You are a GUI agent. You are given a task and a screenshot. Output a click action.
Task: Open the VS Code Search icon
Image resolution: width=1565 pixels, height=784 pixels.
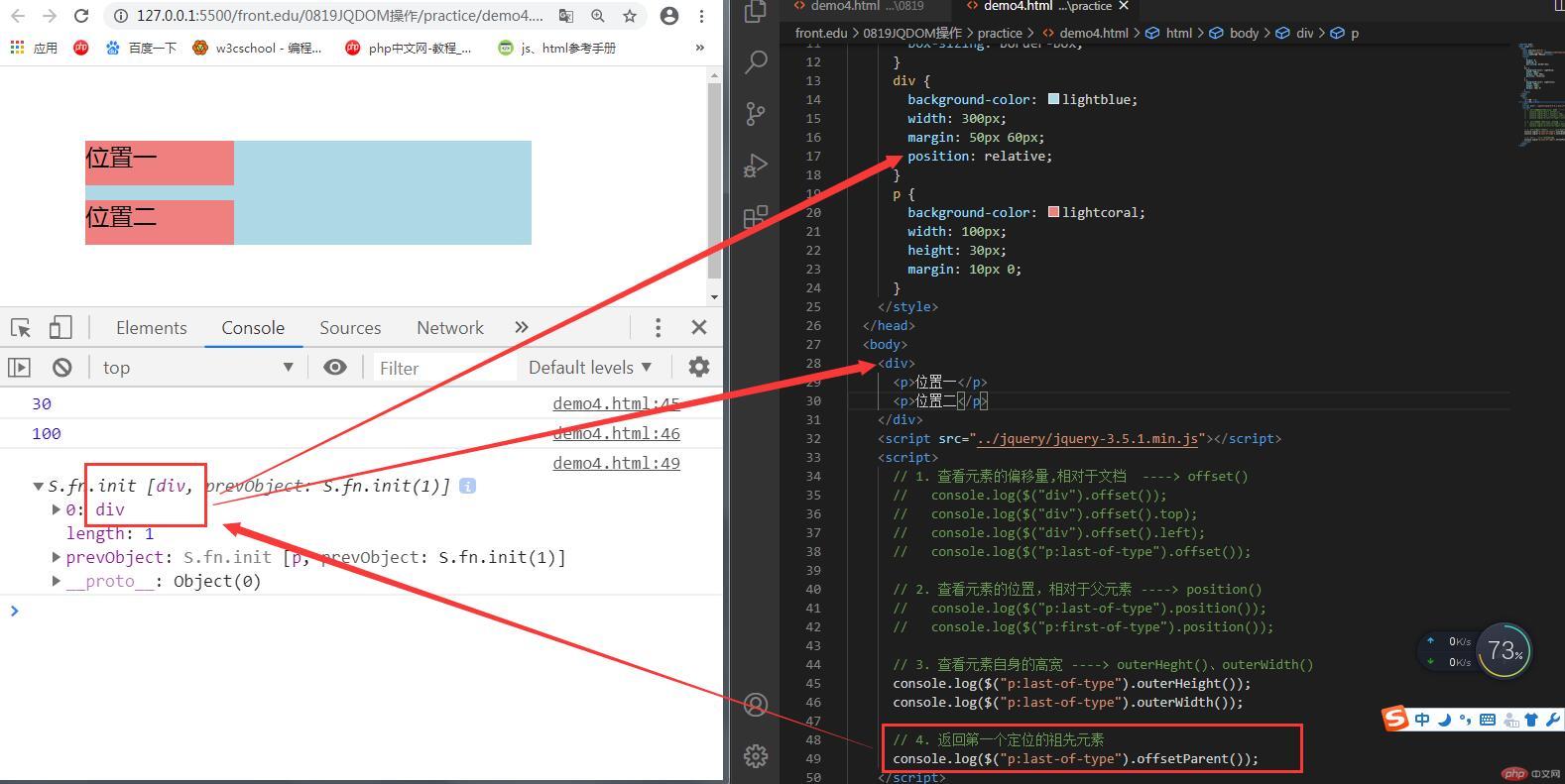pos(756,62)
